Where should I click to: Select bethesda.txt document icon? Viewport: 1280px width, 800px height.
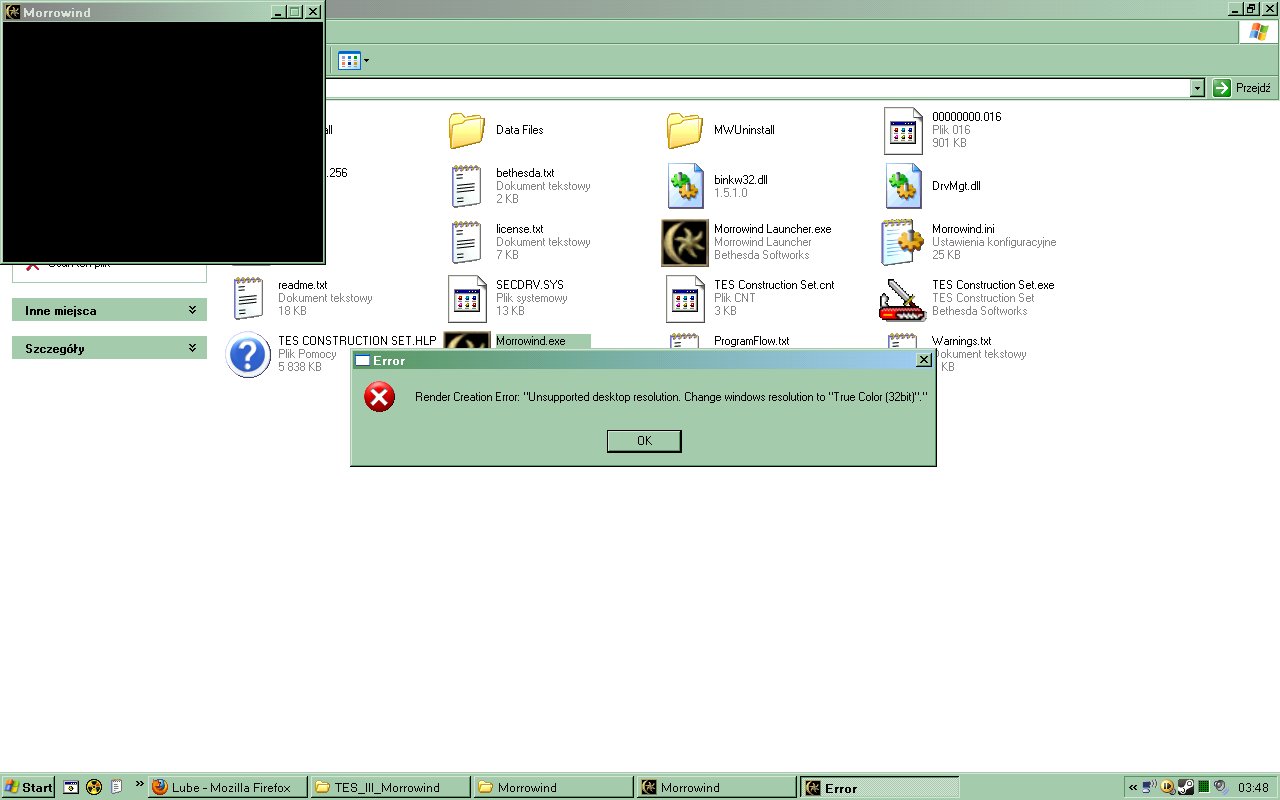click(x=466, y=186)
